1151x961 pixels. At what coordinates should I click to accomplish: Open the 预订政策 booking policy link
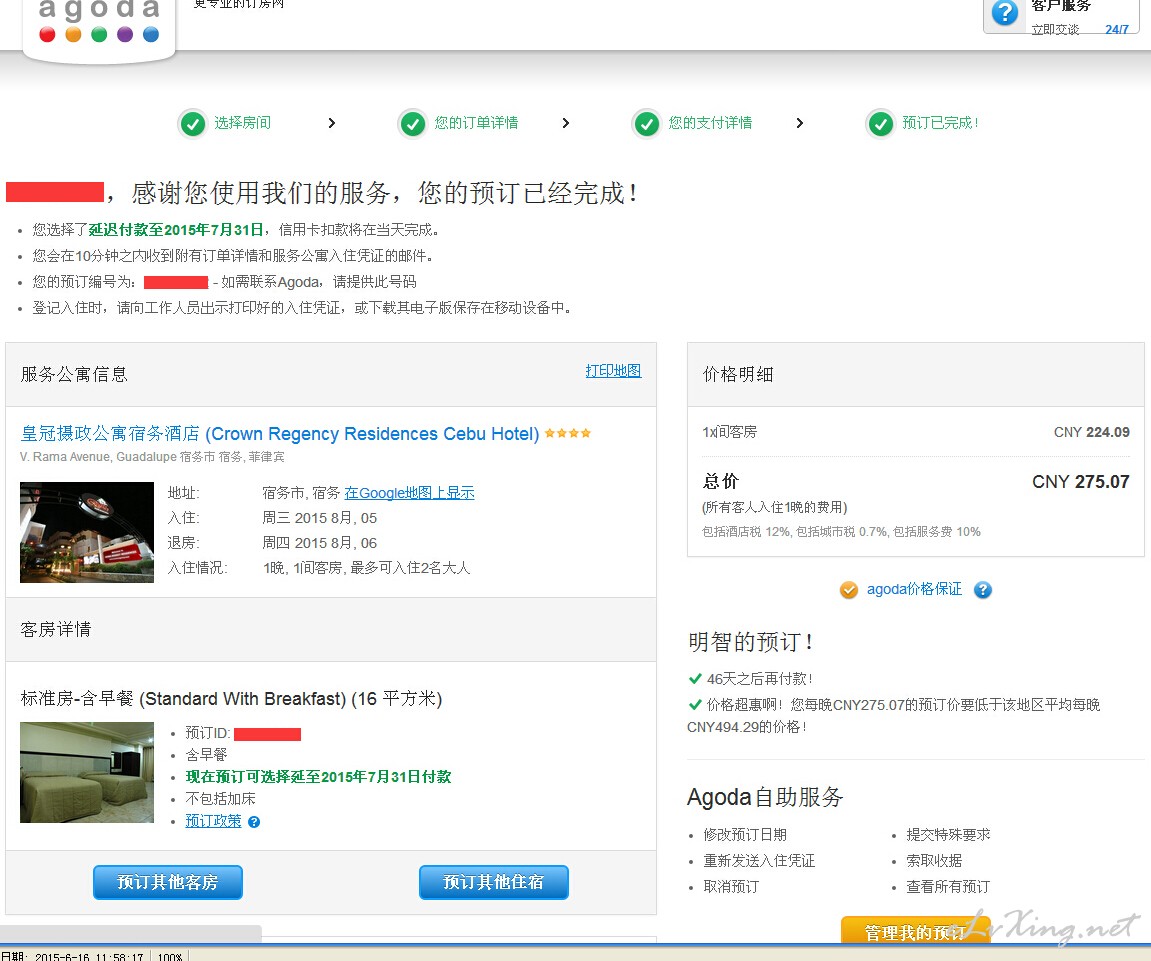click(x=213, y=821)
